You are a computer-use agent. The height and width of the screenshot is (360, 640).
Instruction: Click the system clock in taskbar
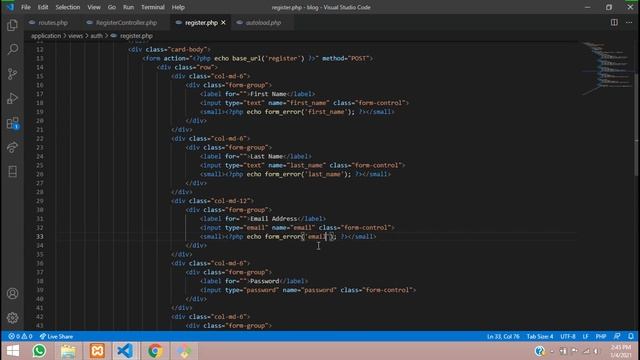click(620, 351)
